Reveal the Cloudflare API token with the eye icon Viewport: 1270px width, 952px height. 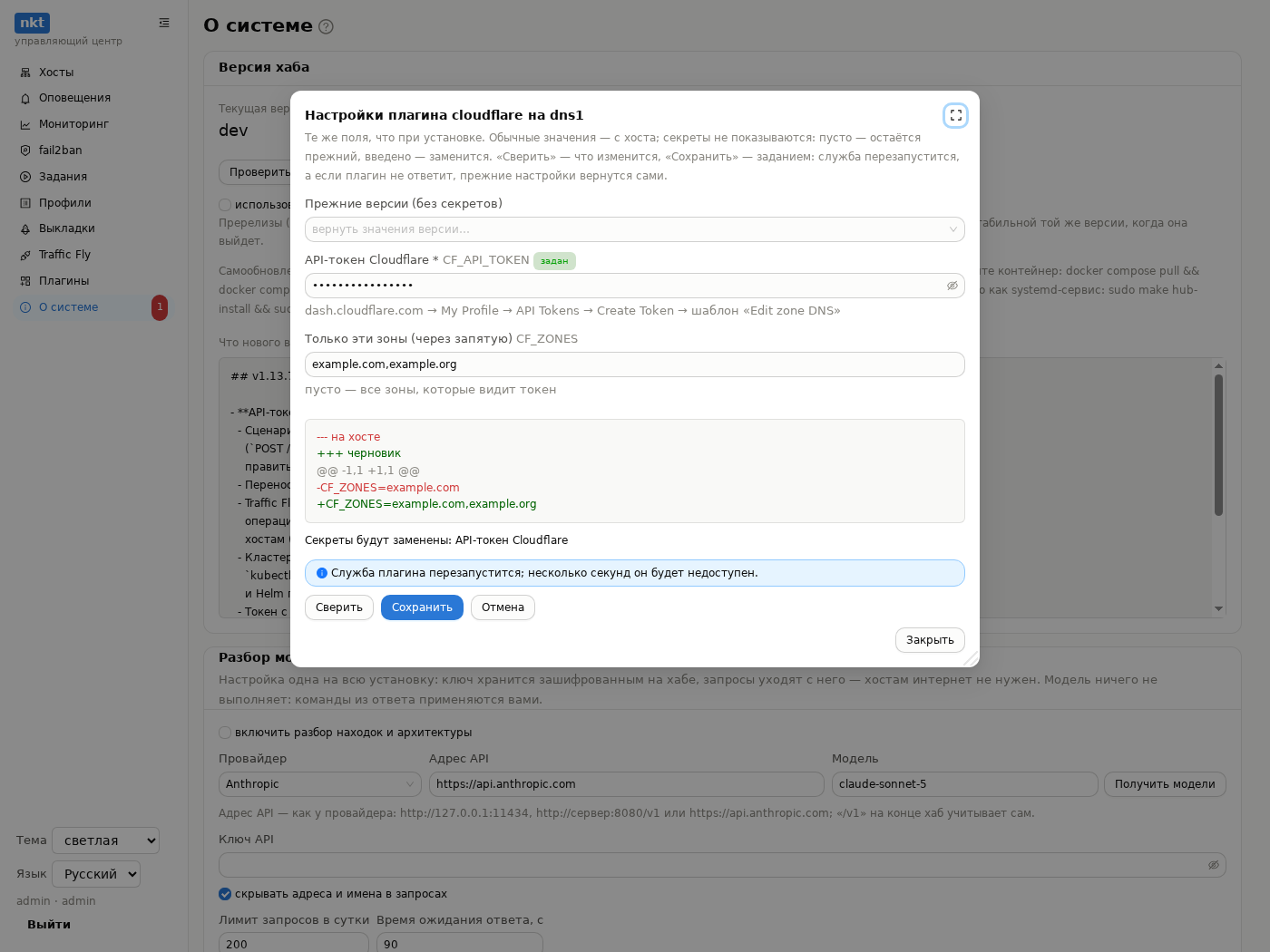[952, 286]
